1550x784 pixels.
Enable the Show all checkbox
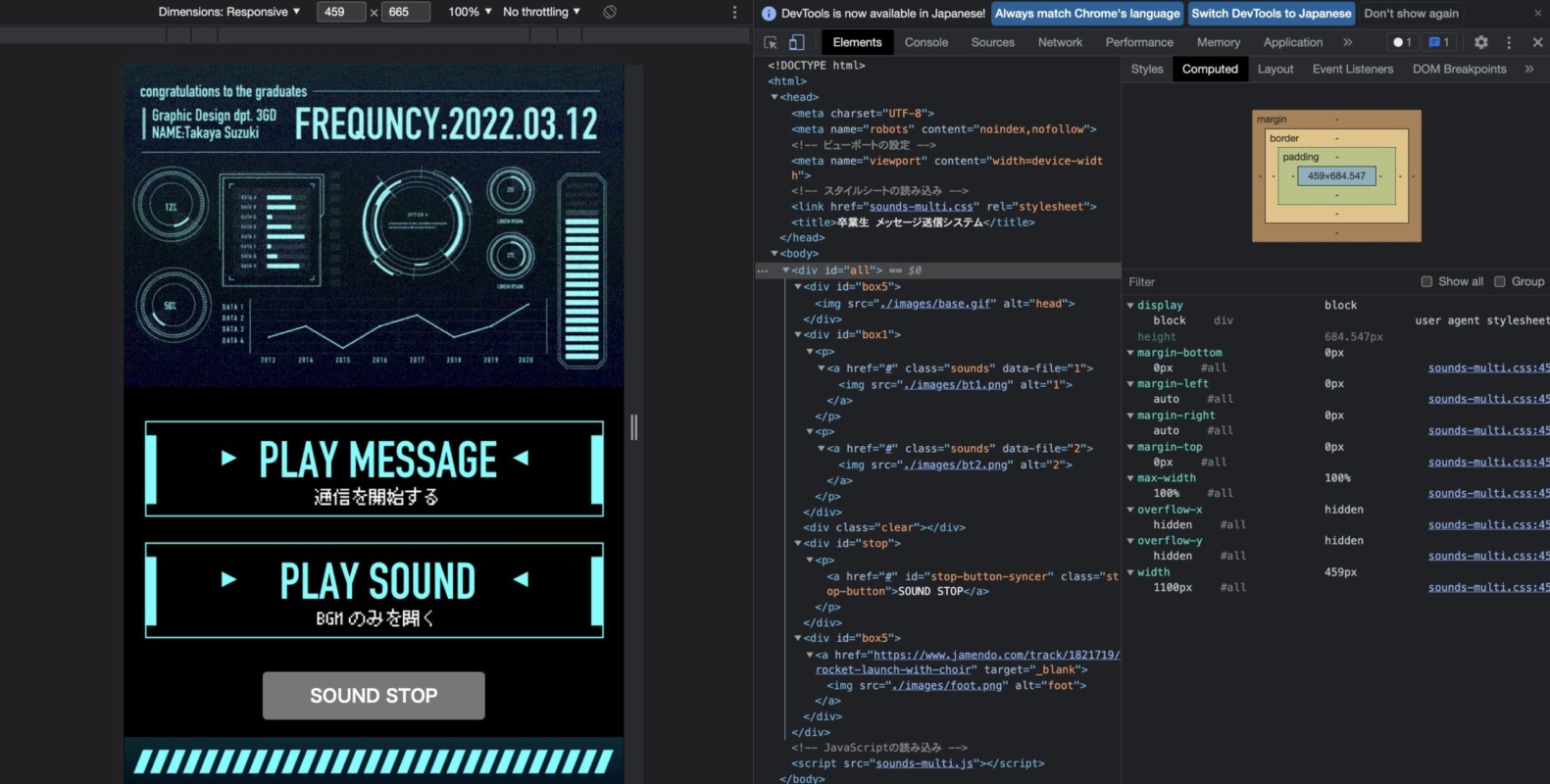click(1426, 281)
